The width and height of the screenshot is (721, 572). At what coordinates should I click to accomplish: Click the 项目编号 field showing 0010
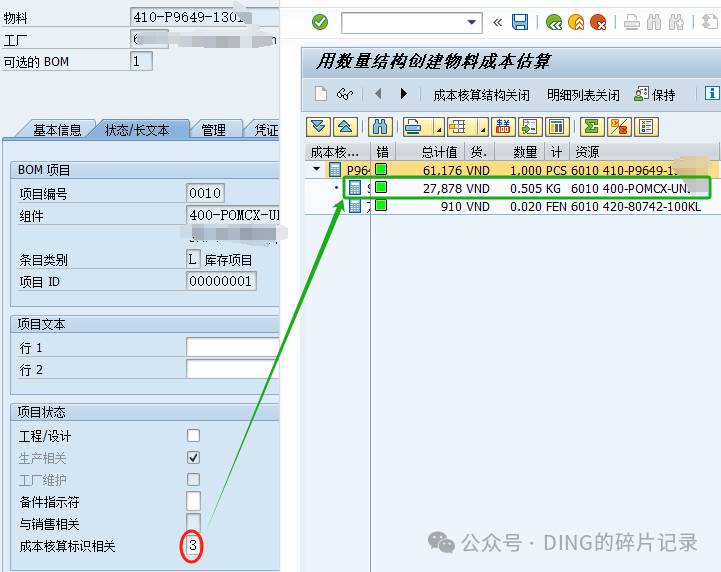205,193
